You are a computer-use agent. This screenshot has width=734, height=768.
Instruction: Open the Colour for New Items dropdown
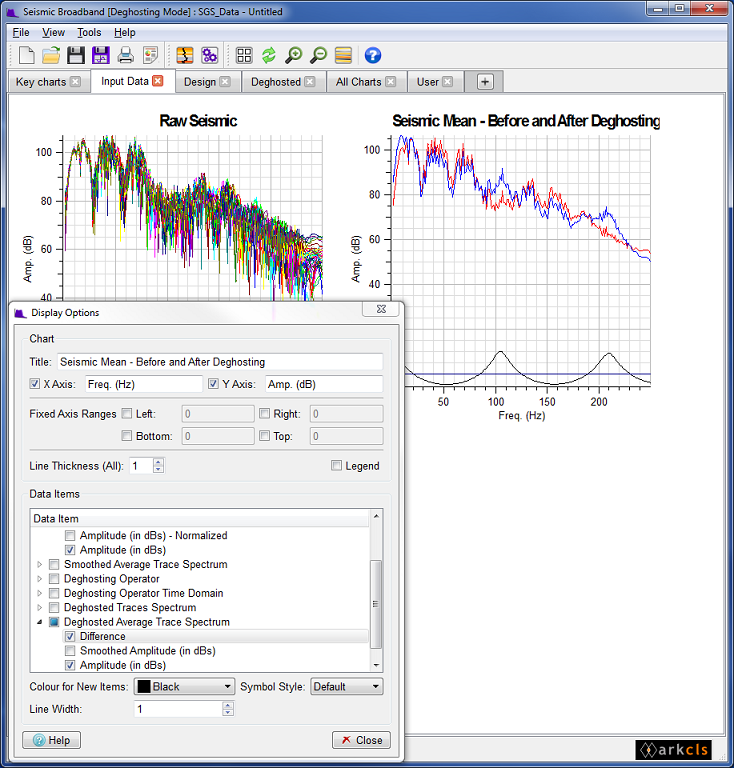(185, 687)
